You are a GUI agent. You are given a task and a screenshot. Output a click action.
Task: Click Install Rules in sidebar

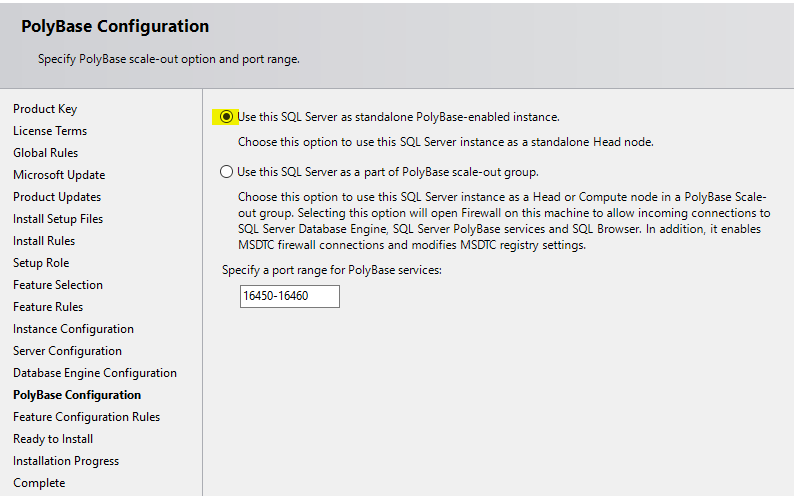click(44, 241)
